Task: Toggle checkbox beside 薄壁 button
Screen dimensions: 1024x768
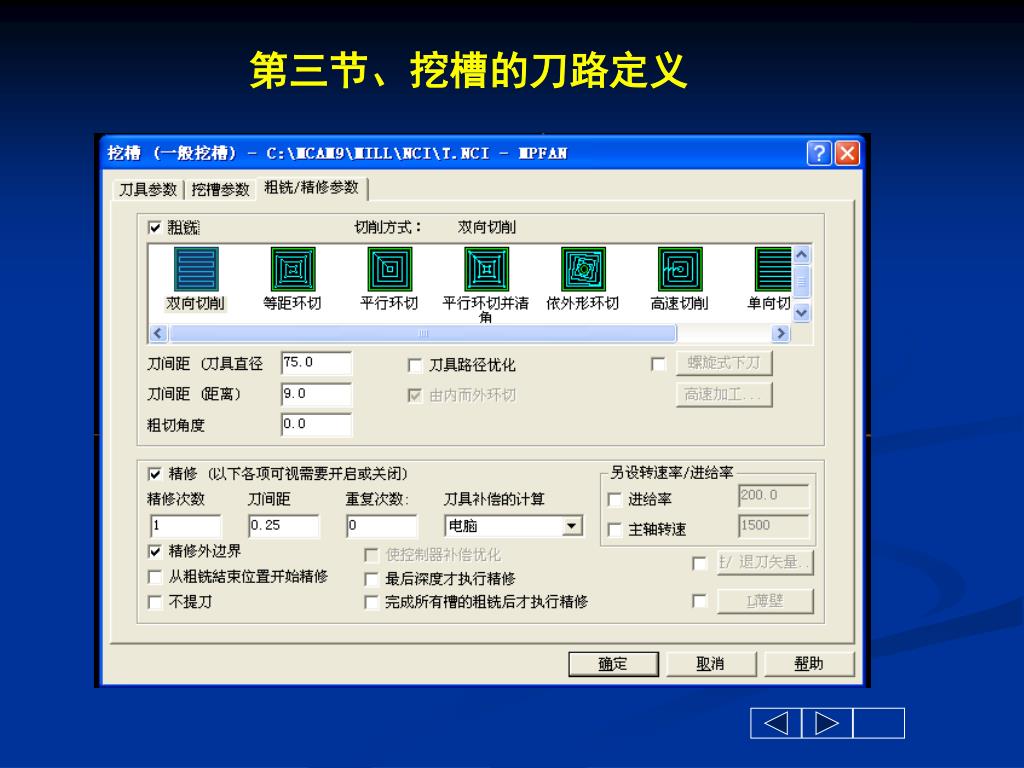Action: tap(699, 601)
